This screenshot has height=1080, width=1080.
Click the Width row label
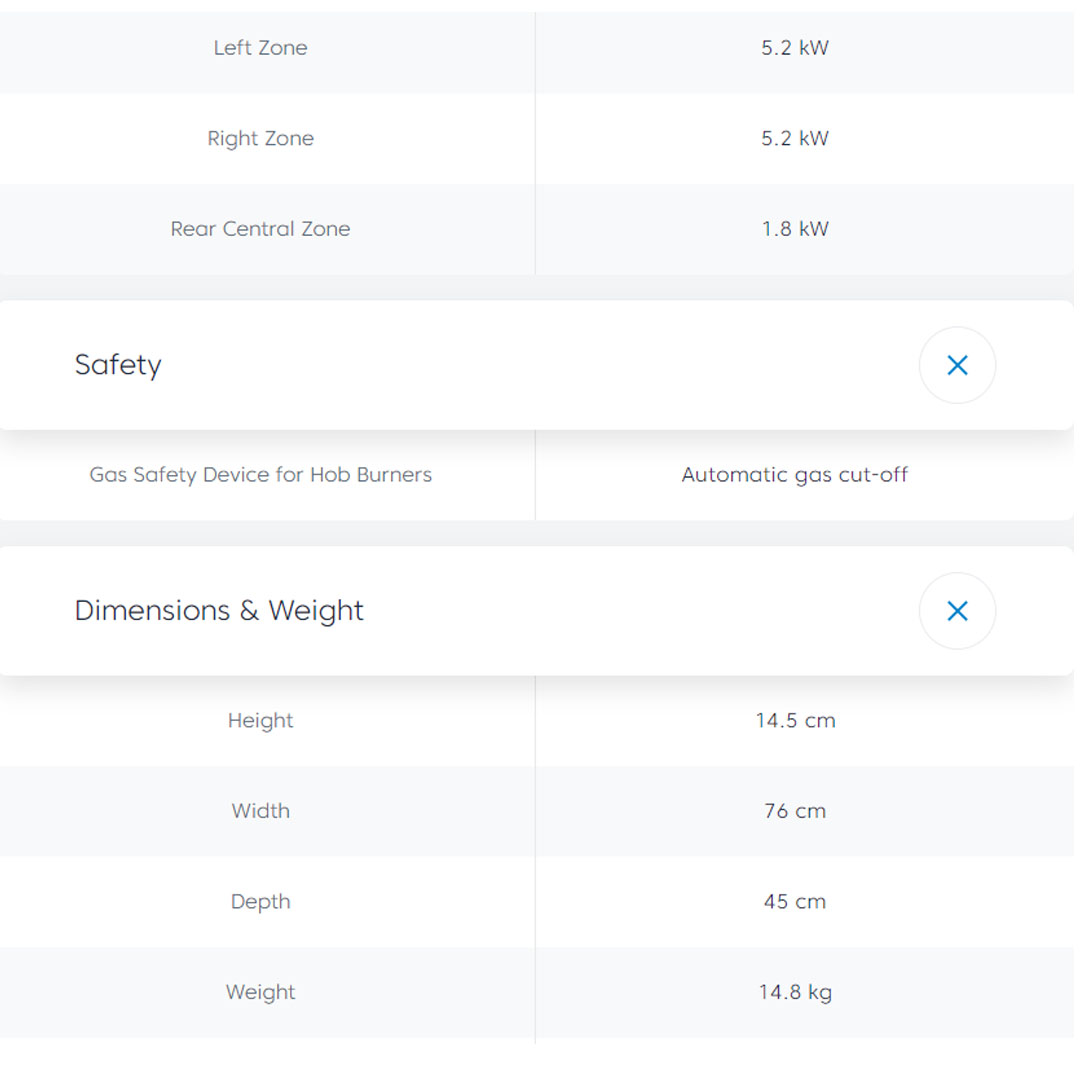(x=260, y=811)
